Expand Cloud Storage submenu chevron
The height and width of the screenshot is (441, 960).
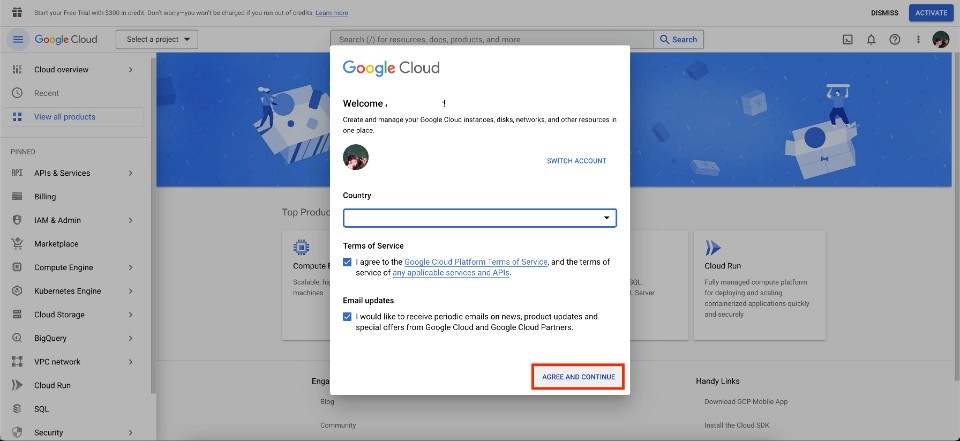click(x=130, y=314)
